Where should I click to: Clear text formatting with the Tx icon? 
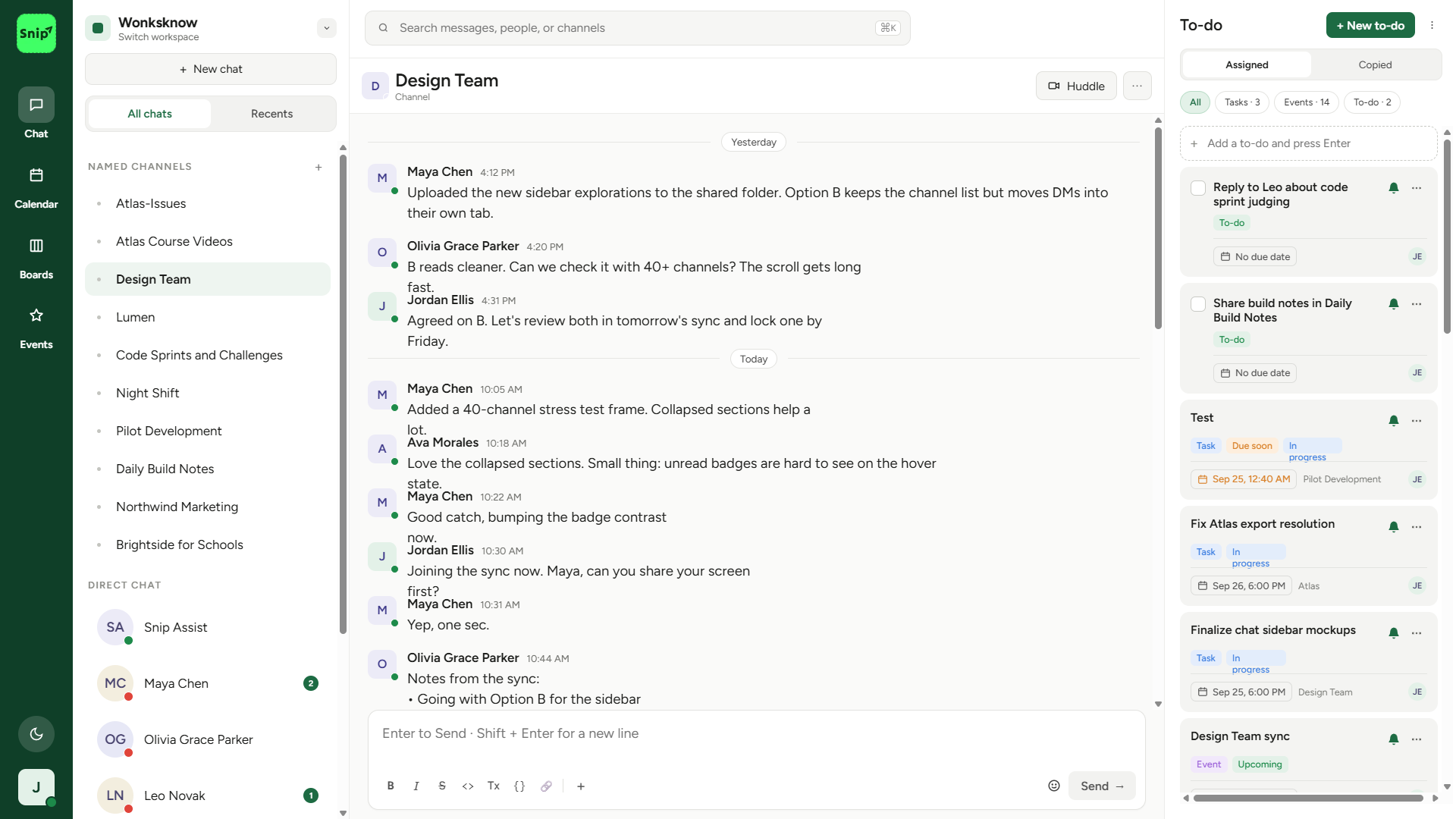point(494,786)
